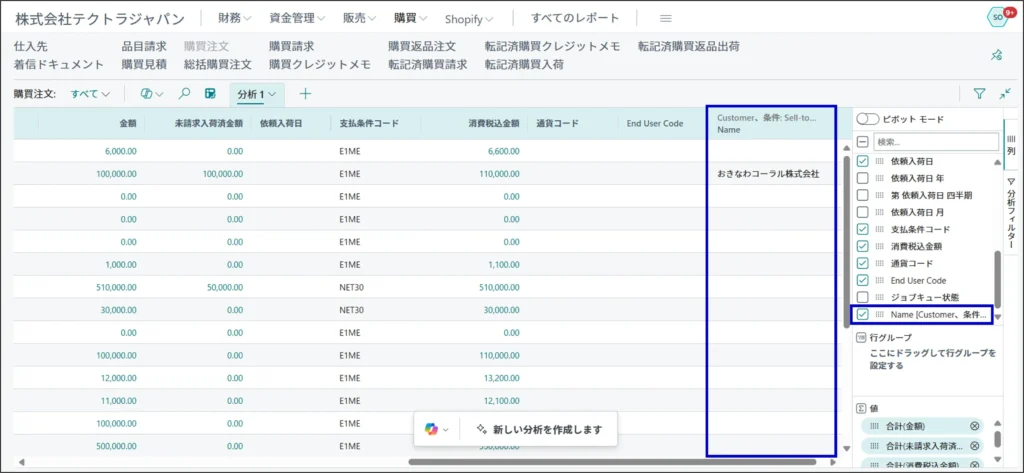Add a new analysis tab with plus icon
The height and width of the screenshot is (473, 1024).
coord(306,94)
